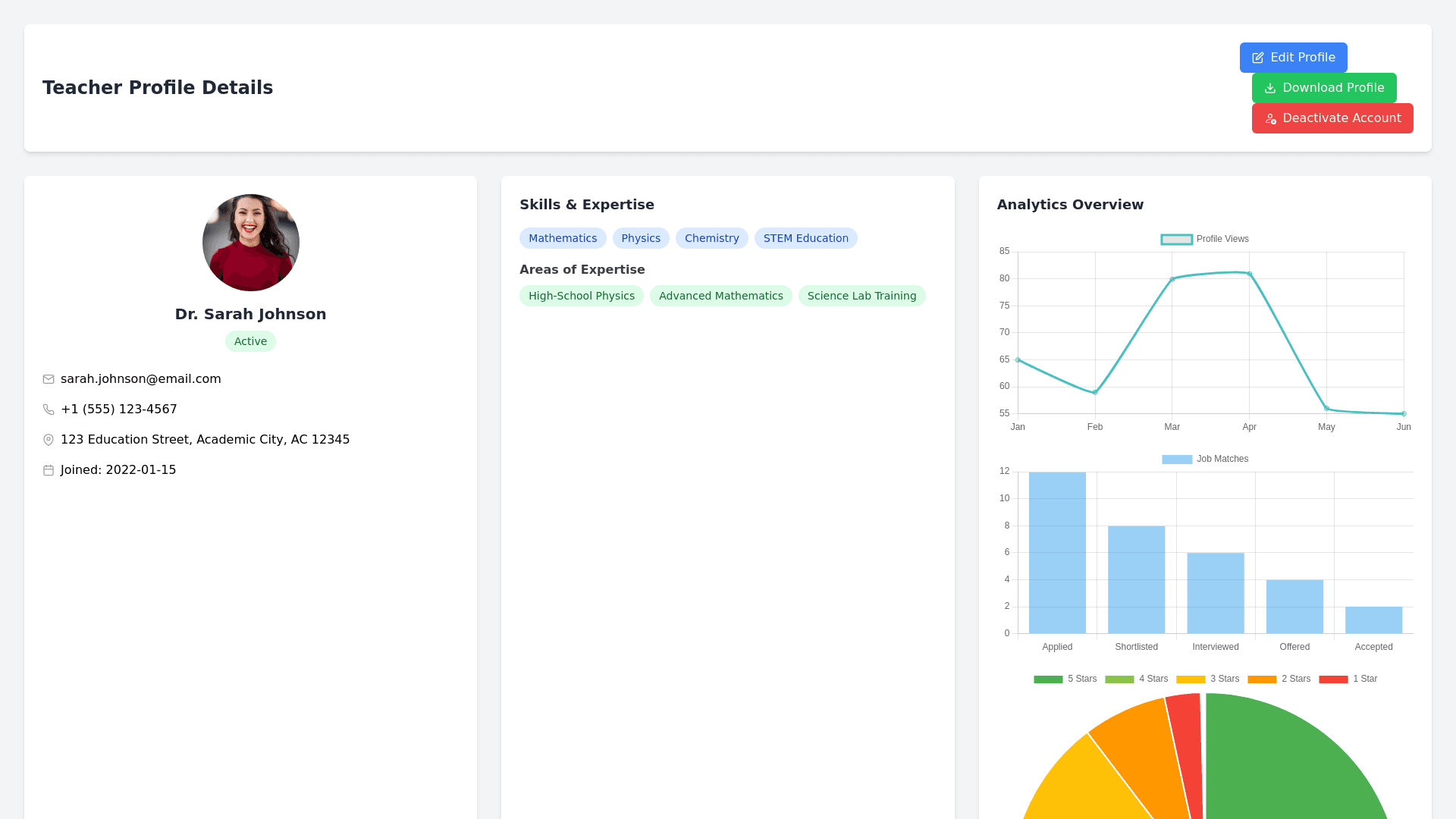This screenshot has height=819, width=1456.
Task: Click the user-remove icon on Deactivate Account
Action: tap(1270, 119)
